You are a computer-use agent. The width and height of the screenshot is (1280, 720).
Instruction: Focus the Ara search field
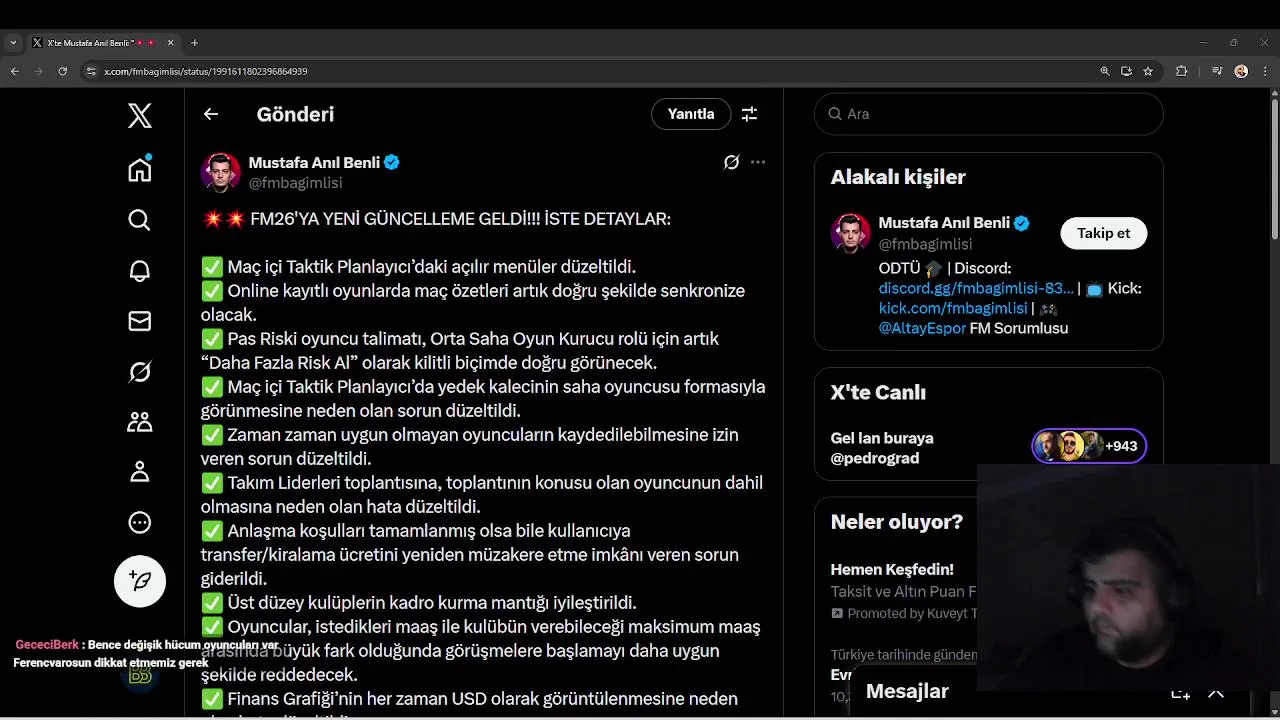pyautogui.click(x=989, y=114)
